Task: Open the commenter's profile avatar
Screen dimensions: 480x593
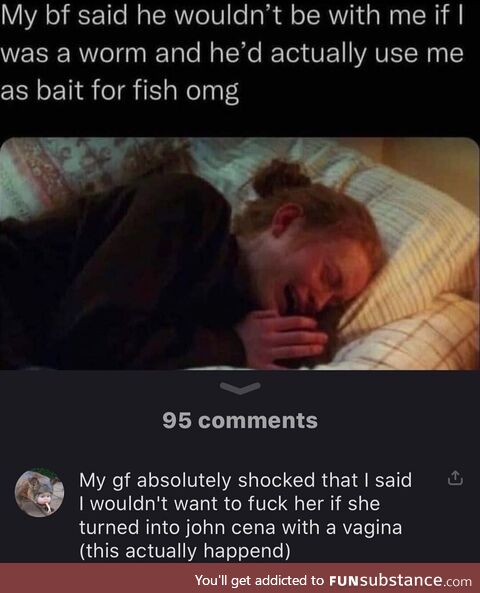Action: tap(39, 493)
